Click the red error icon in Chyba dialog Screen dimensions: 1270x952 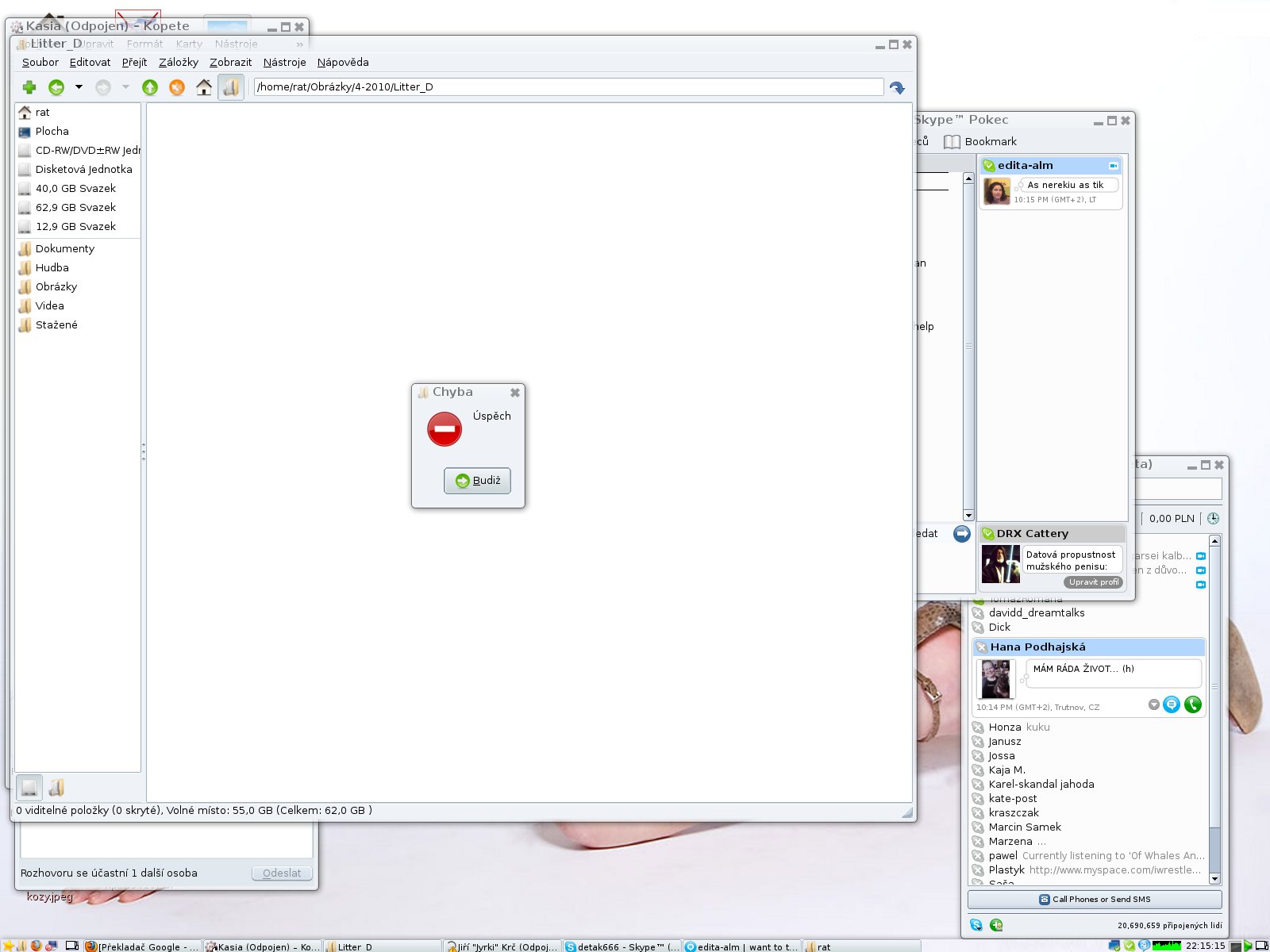(x=444, y=429)
